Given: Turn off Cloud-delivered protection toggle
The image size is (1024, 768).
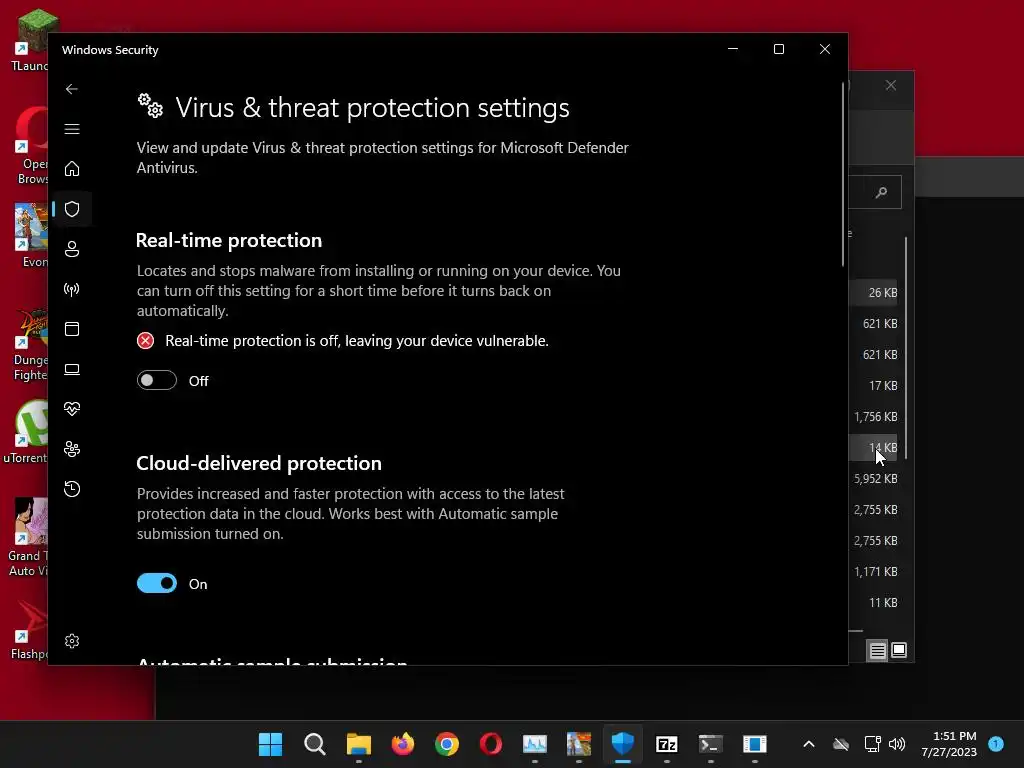Looking at the screenshot, I should 157,583.
